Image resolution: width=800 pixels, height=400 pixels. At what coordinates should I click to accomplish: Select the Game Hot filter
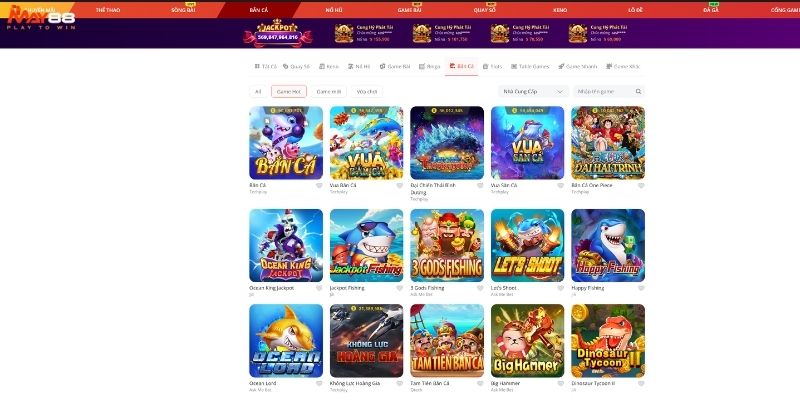click(289, 91)
